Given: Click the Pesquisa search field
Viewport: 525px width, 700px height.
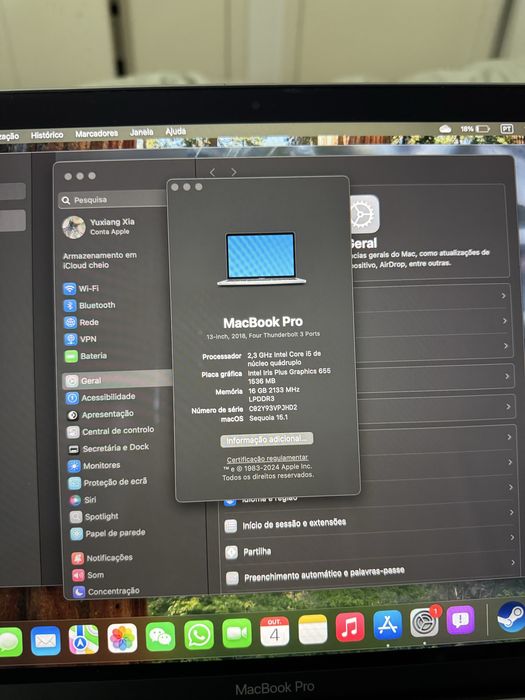Looking at the screenshot, I should click(112, 200).
